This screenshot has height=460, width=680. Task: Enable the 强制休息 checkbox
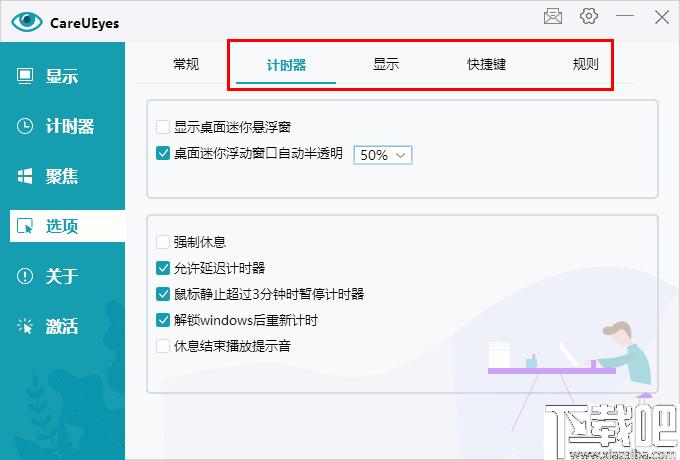163,242
